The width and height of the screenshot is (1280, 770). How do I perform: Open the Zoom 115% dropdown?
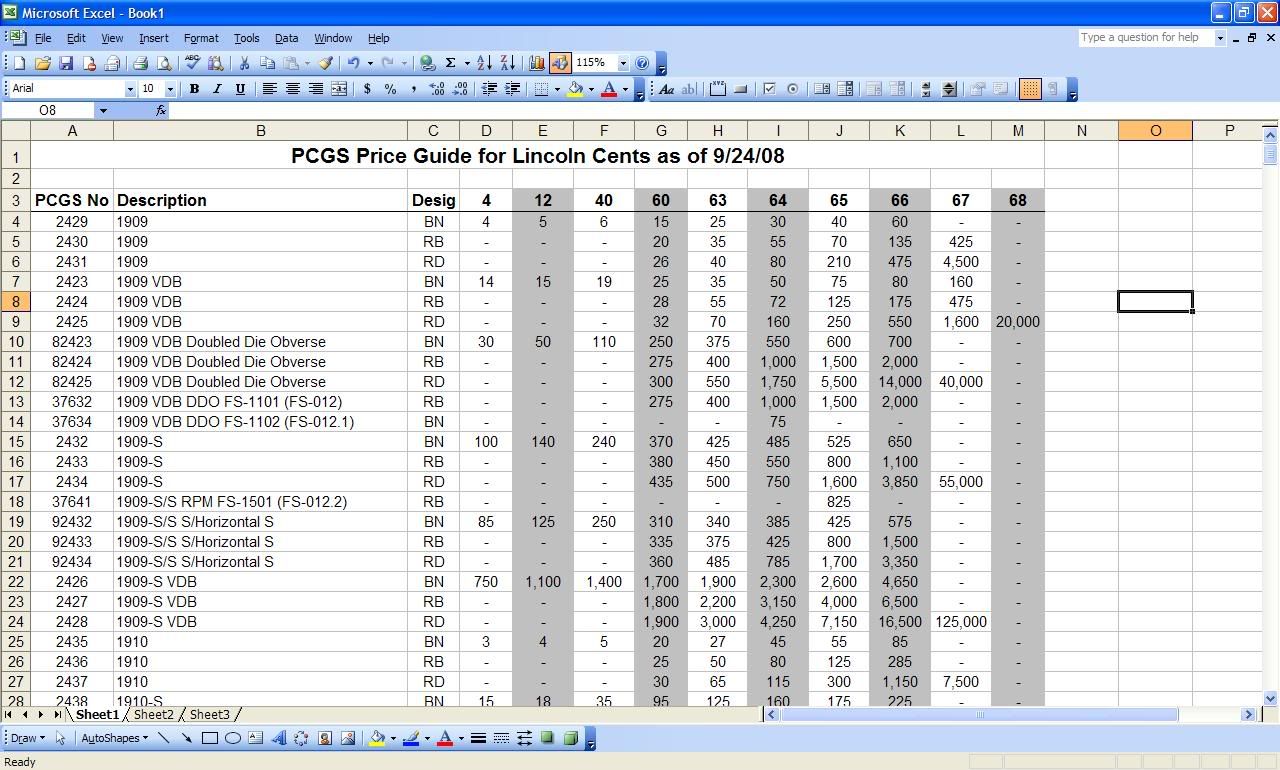point(622,63)
